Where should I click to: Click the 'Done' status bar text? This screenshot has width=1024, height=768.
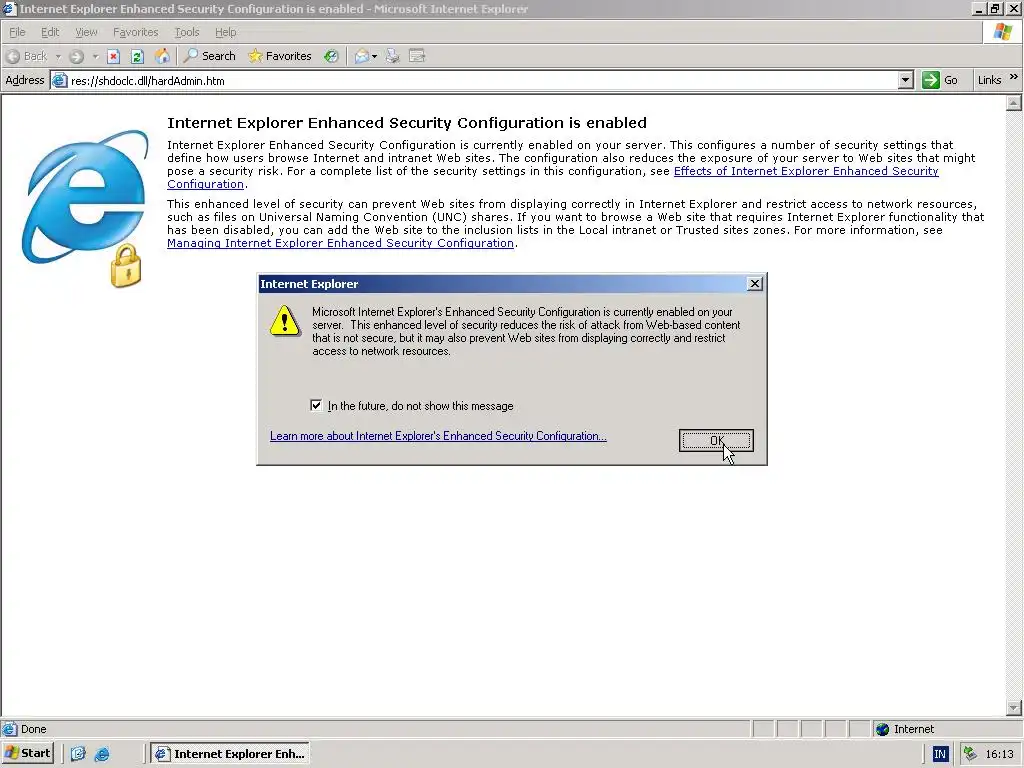(33, 729)
